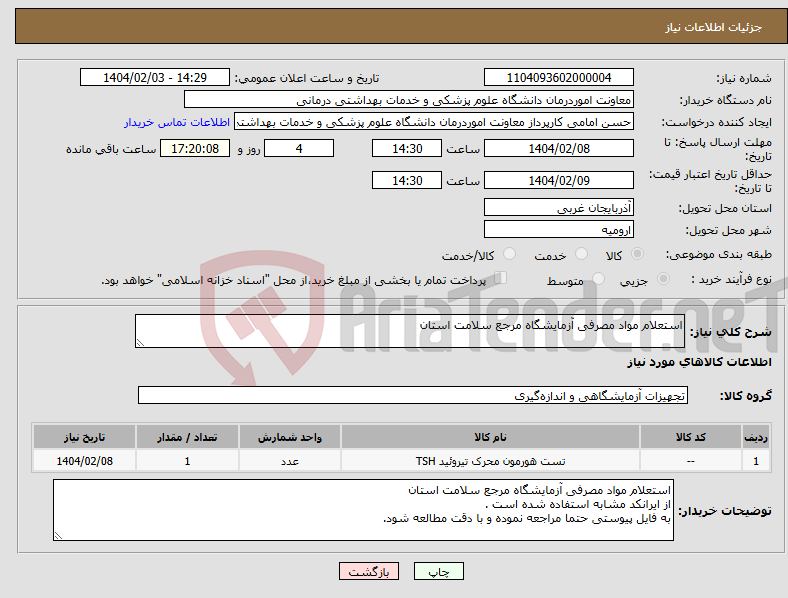Click the توضیحات خریدار text area
This screenshot has height=598, width=788.
coord(363,510)
